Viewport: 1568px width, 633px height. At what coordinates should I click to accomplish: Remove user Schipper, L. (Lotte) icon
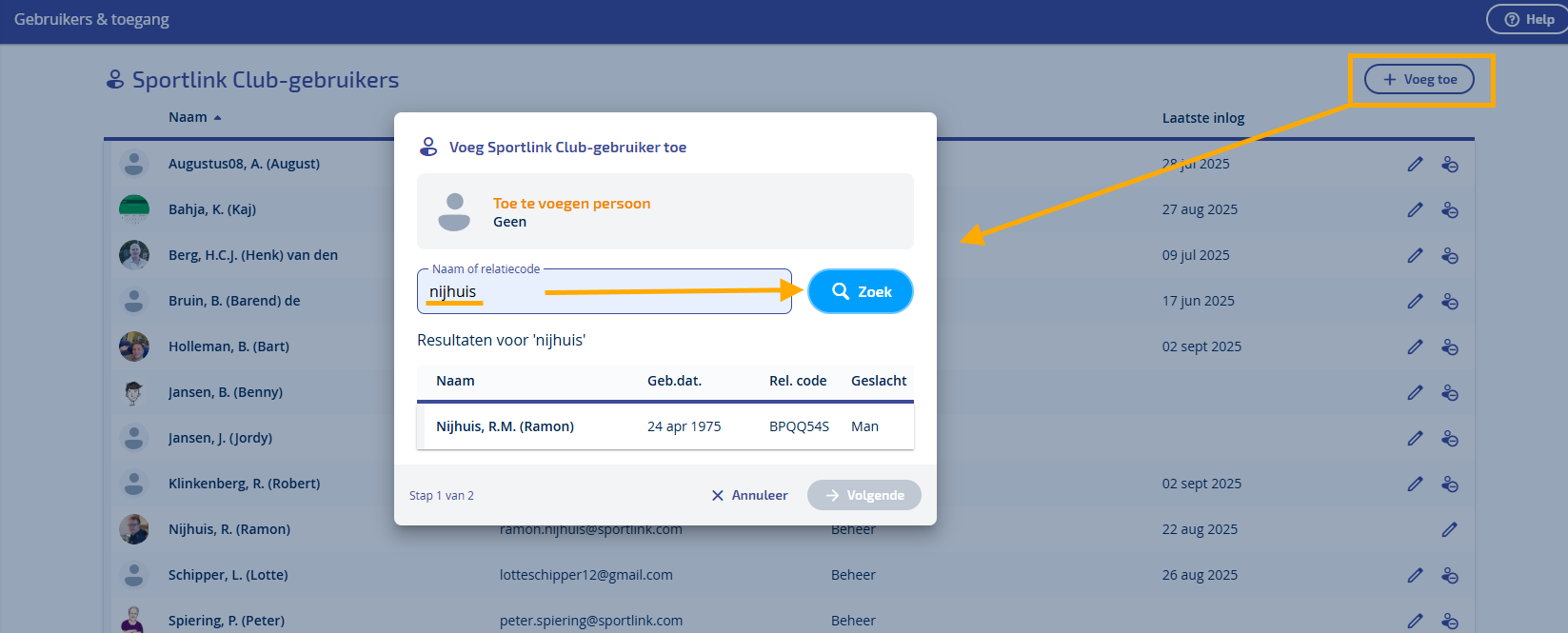tap(1450, 575)
